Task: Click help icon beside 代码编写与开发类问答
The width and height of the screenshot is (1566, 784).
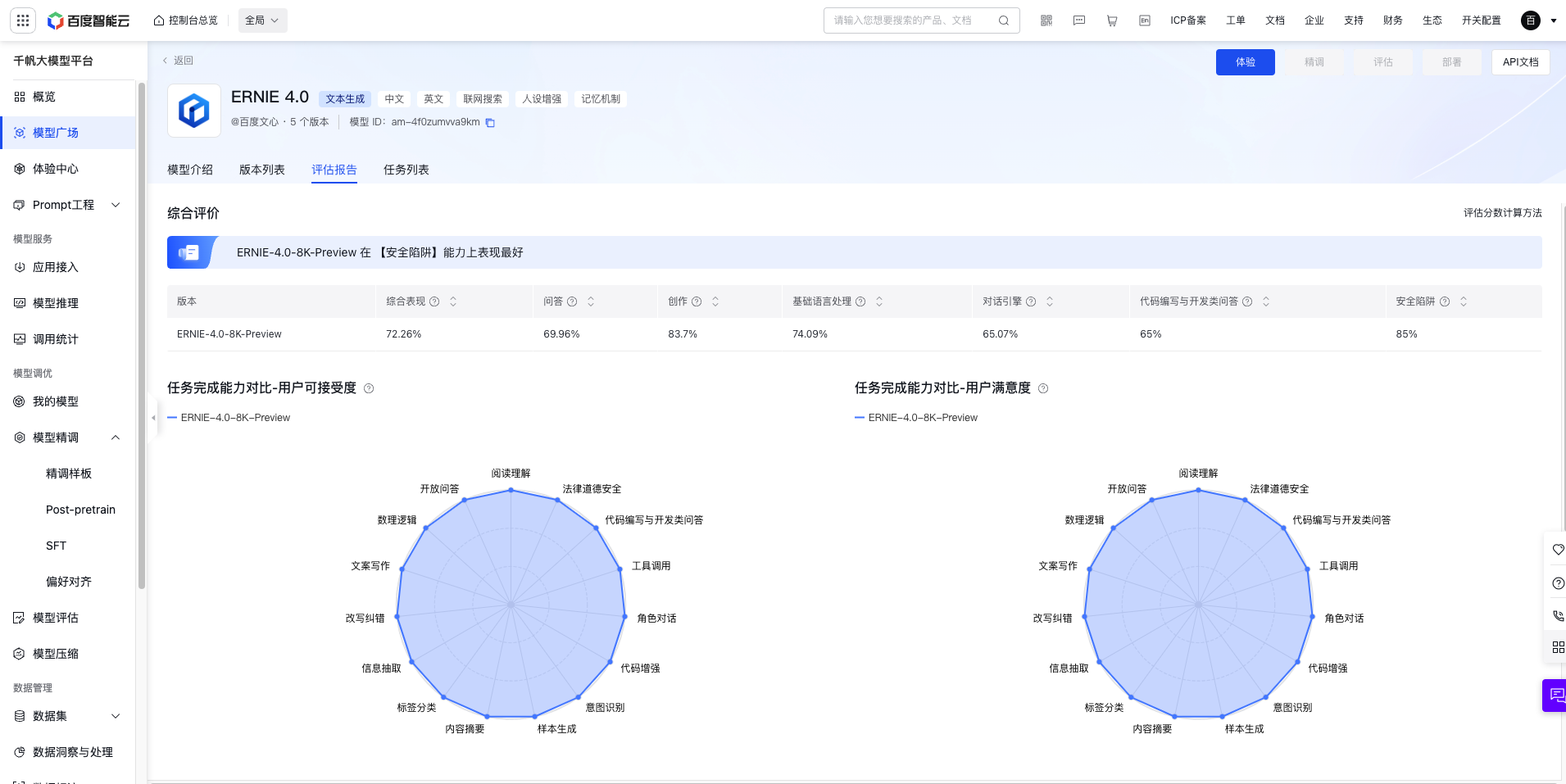Action: point(1247,301)
